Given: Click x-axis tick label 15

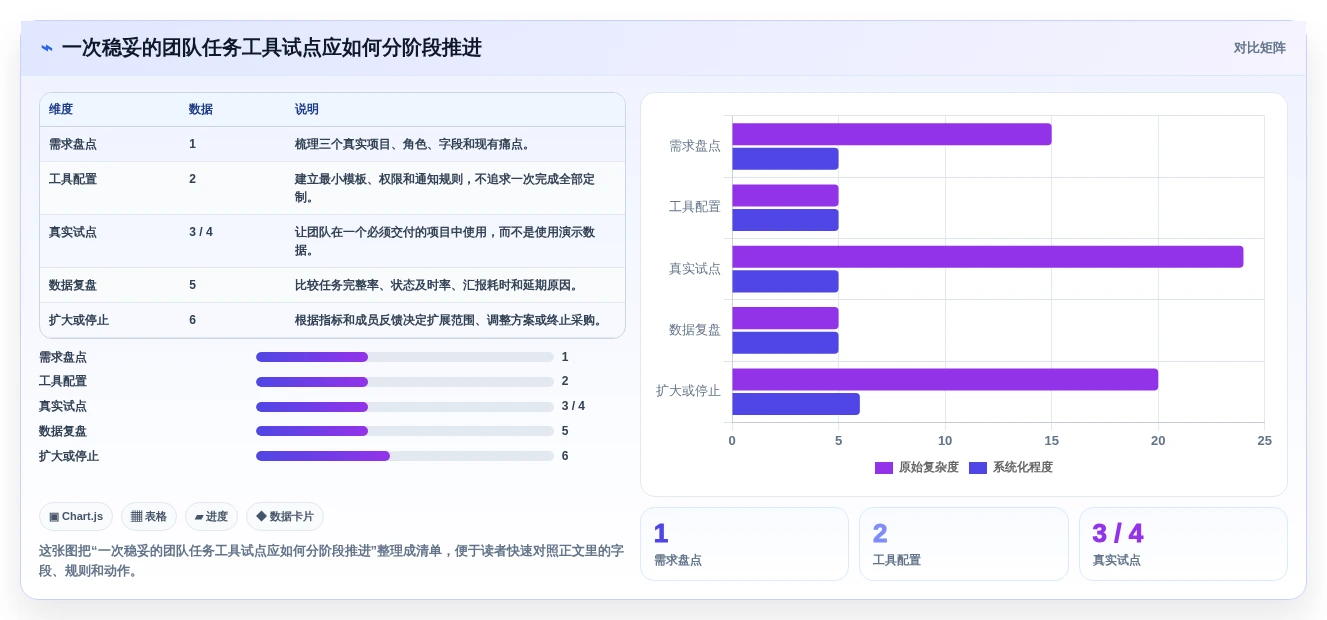Looking at the screenshot, I should [x=1051, y=441].
